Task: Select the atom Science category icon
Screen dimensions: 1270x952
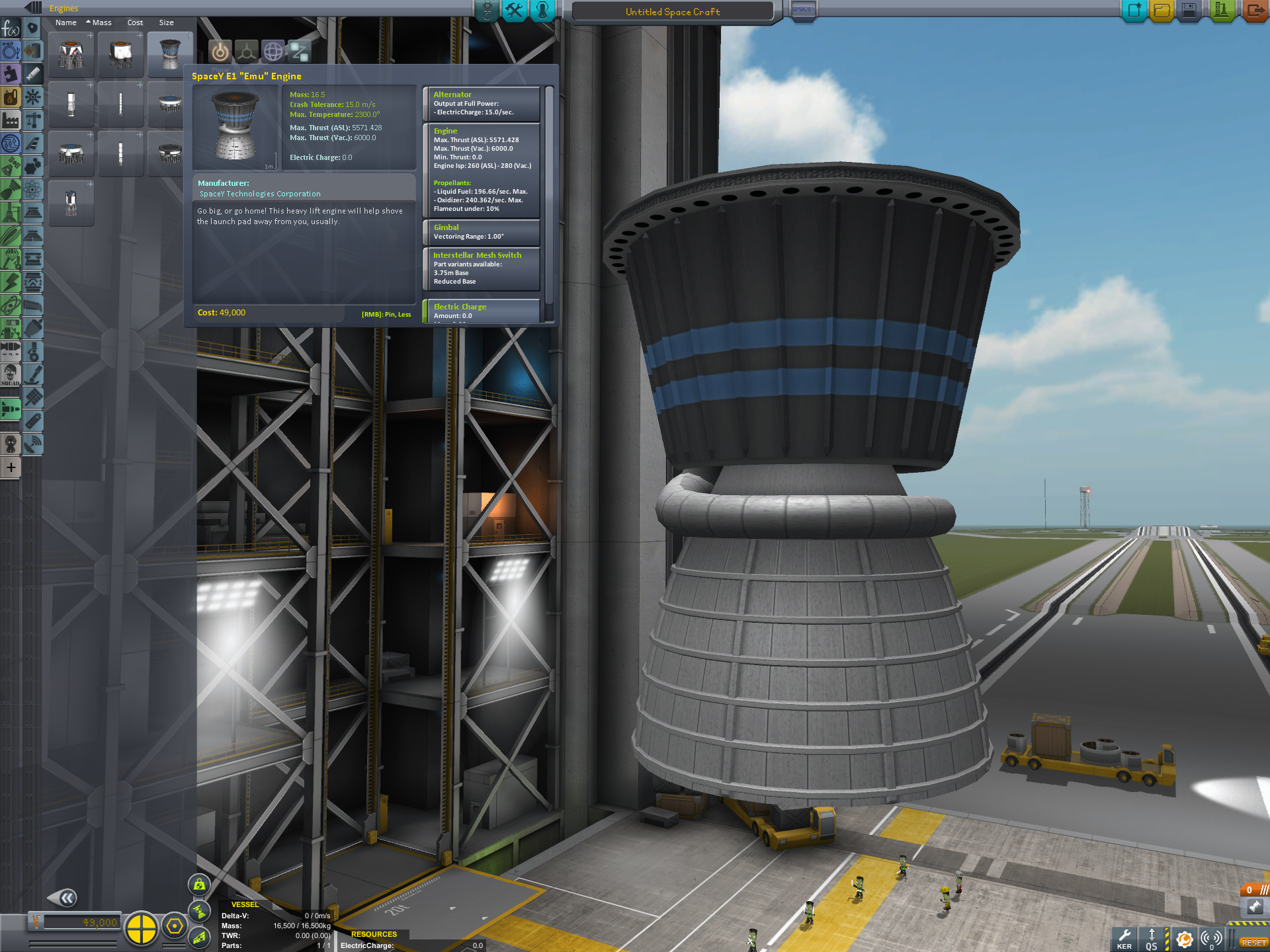Action: click(32, 190)
